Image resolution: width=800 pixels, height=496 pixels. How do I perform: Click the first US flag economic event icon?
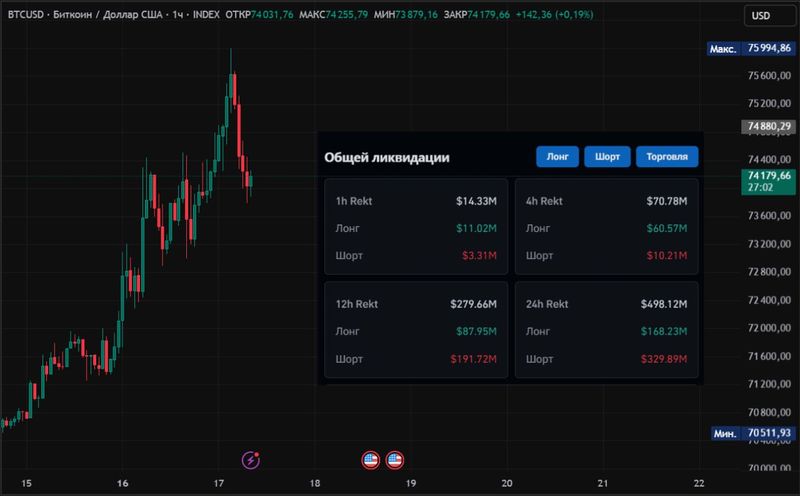tap(370, 460)
